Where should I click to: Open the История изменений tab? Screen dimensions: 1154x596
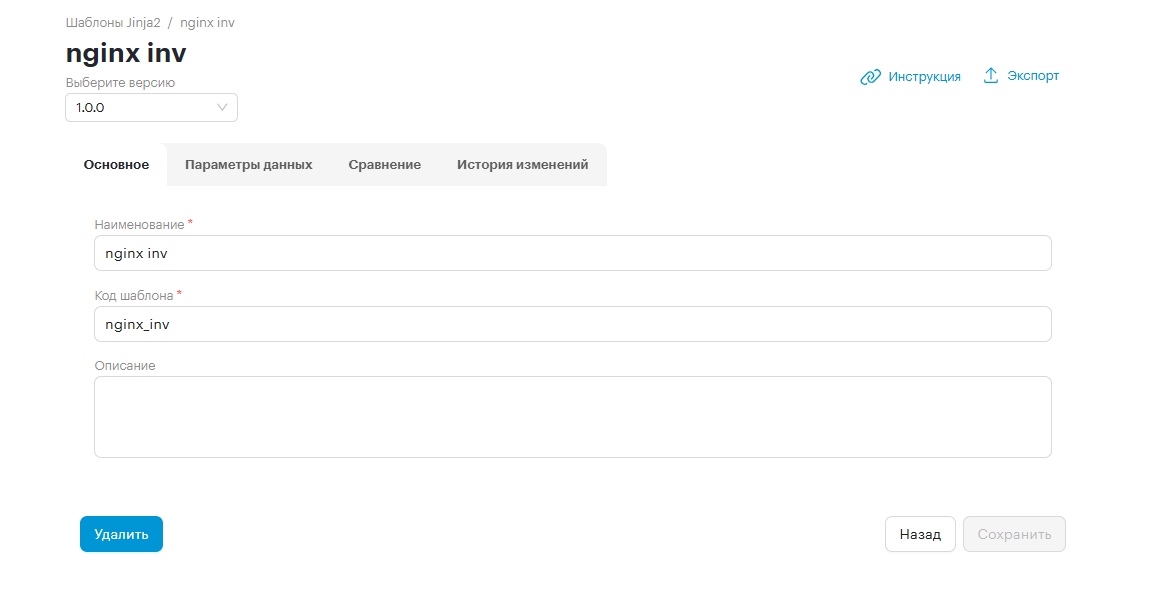pyautogui.click(x=523, y=165)
